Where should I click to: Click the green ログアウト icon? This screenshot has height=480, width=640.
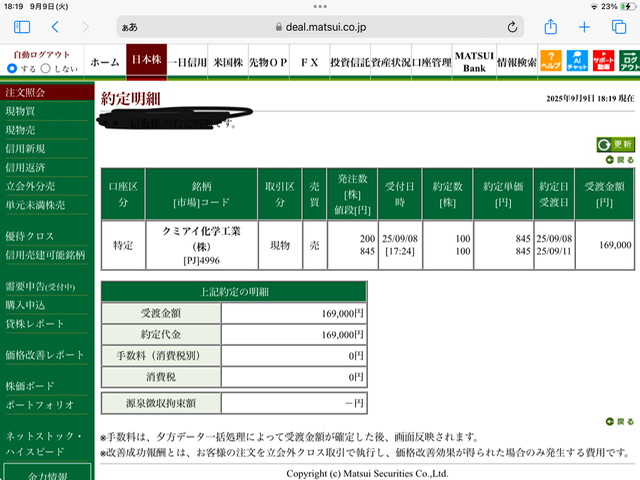click(x=629, y=61)
